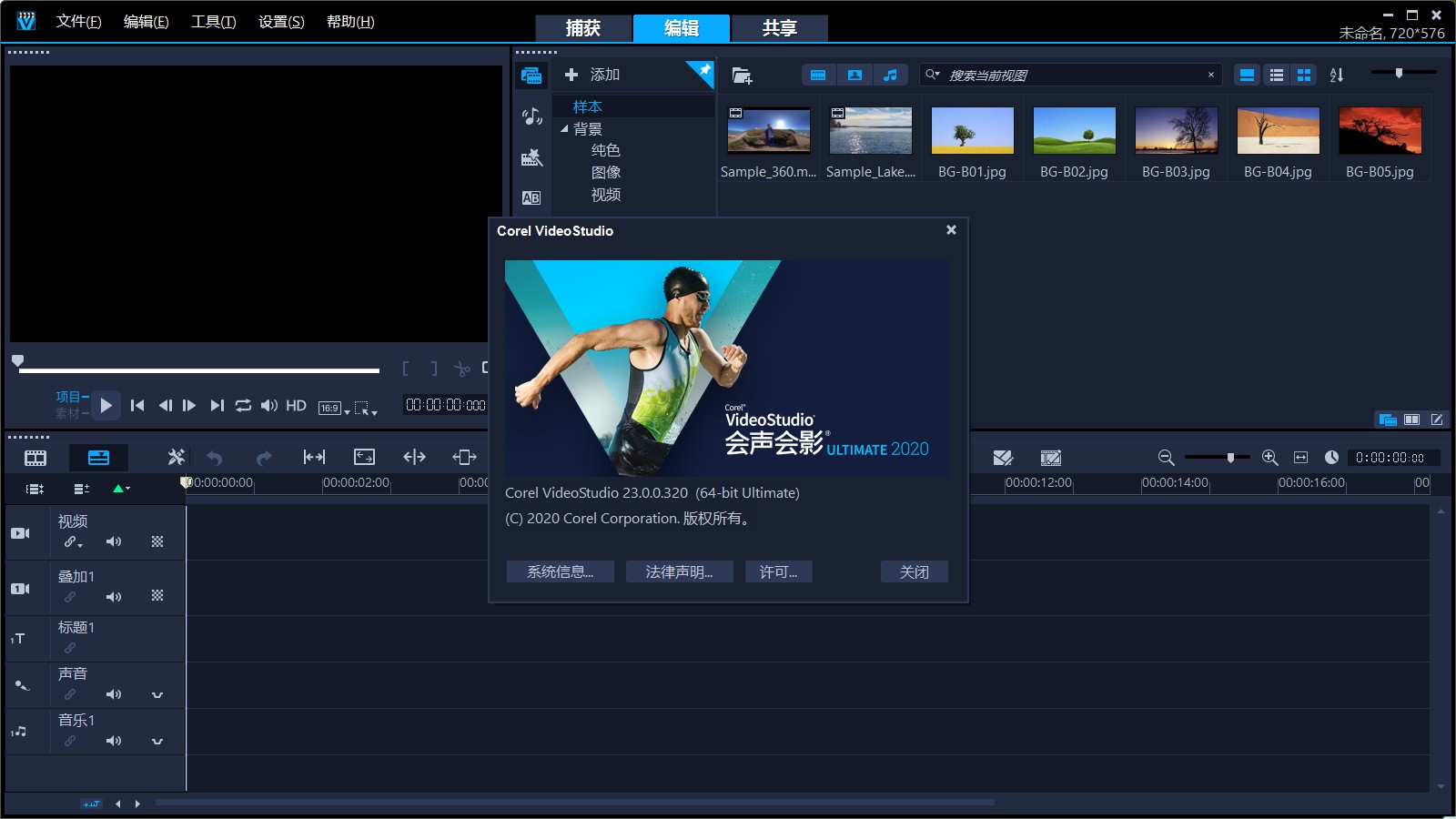
Task: Click the 系统信息... button in the dialog
Action: point(560,571)
